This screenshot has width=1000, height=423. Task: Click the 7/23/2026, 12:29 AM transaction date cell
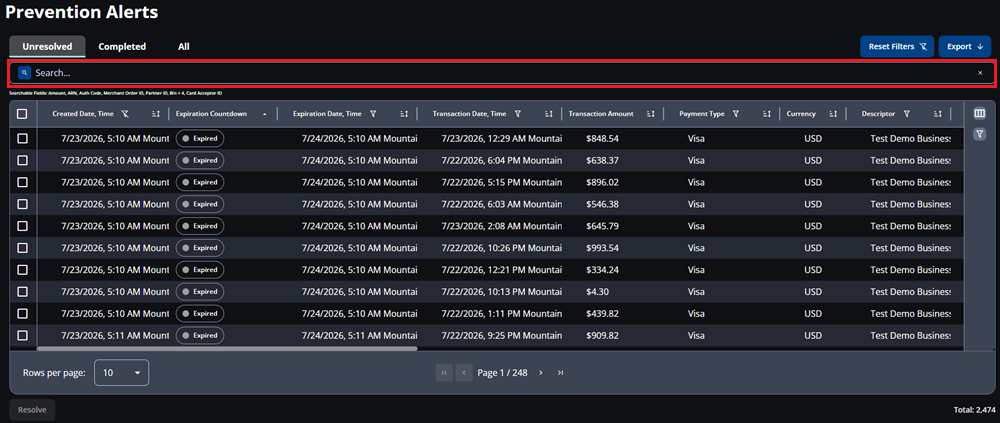pyautogui.click(x=501, y=138)
